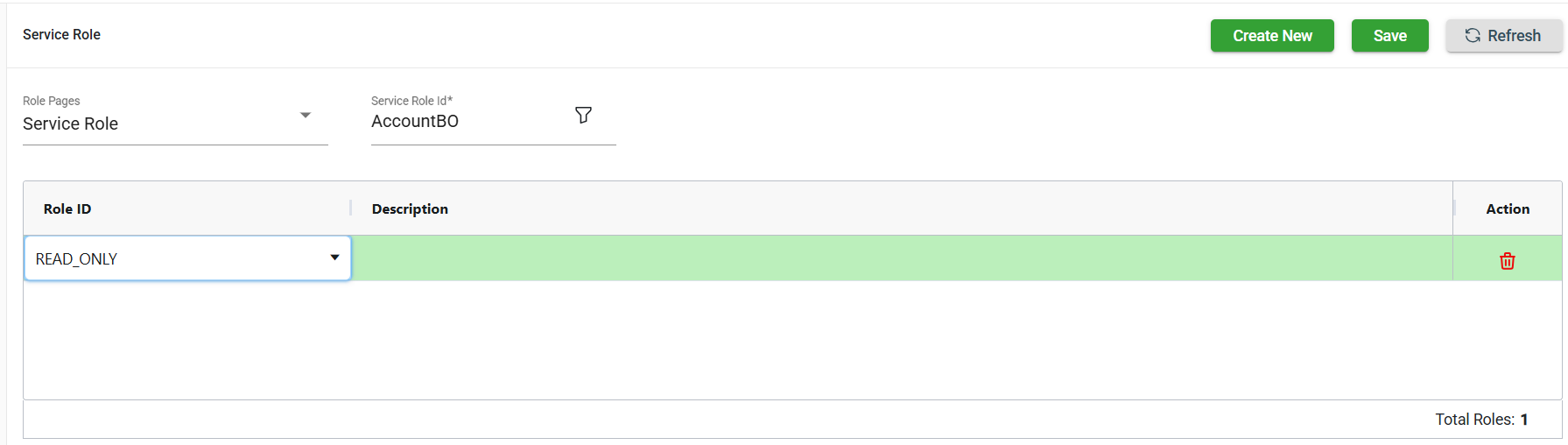Screen dimensions: 1568x445
Task: Click the filter funnel icon
Action: 583,115
